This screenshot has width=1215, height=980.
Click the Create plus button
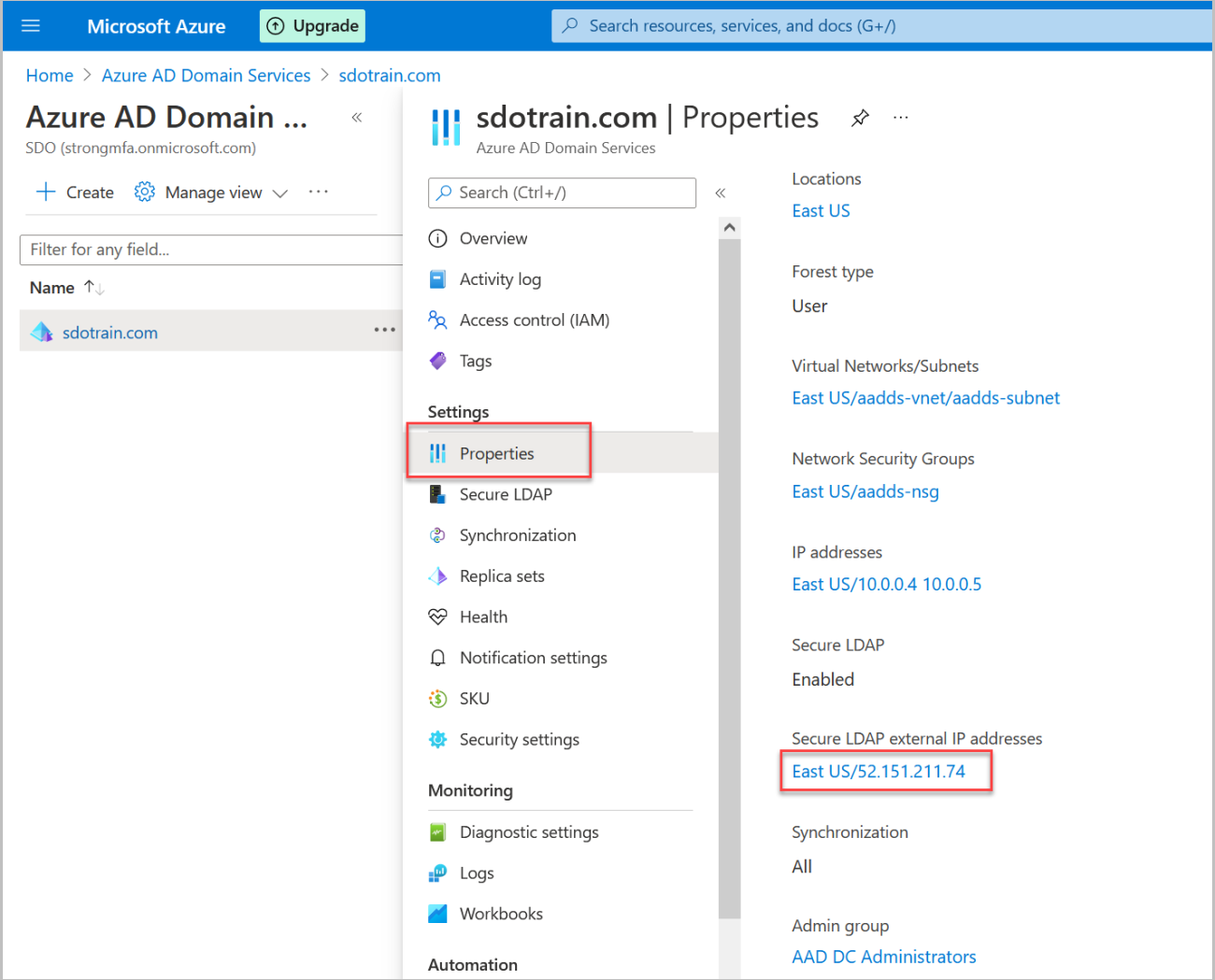pos(75,192)
